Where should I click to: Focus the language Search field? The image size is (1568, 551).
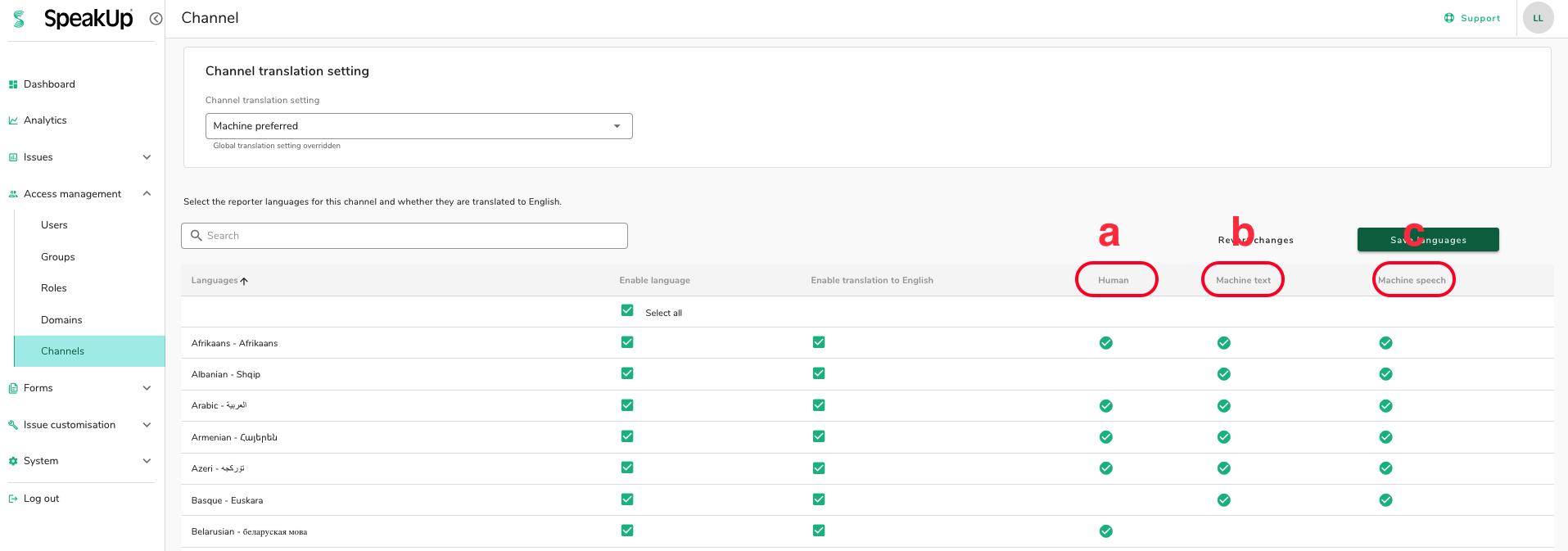pyautogui.click(x=404, y=236)
